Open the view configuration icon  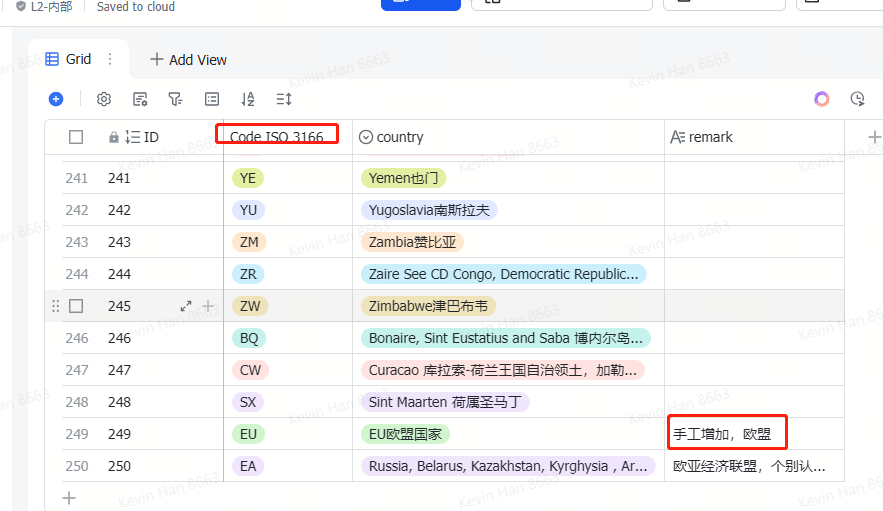140,99
